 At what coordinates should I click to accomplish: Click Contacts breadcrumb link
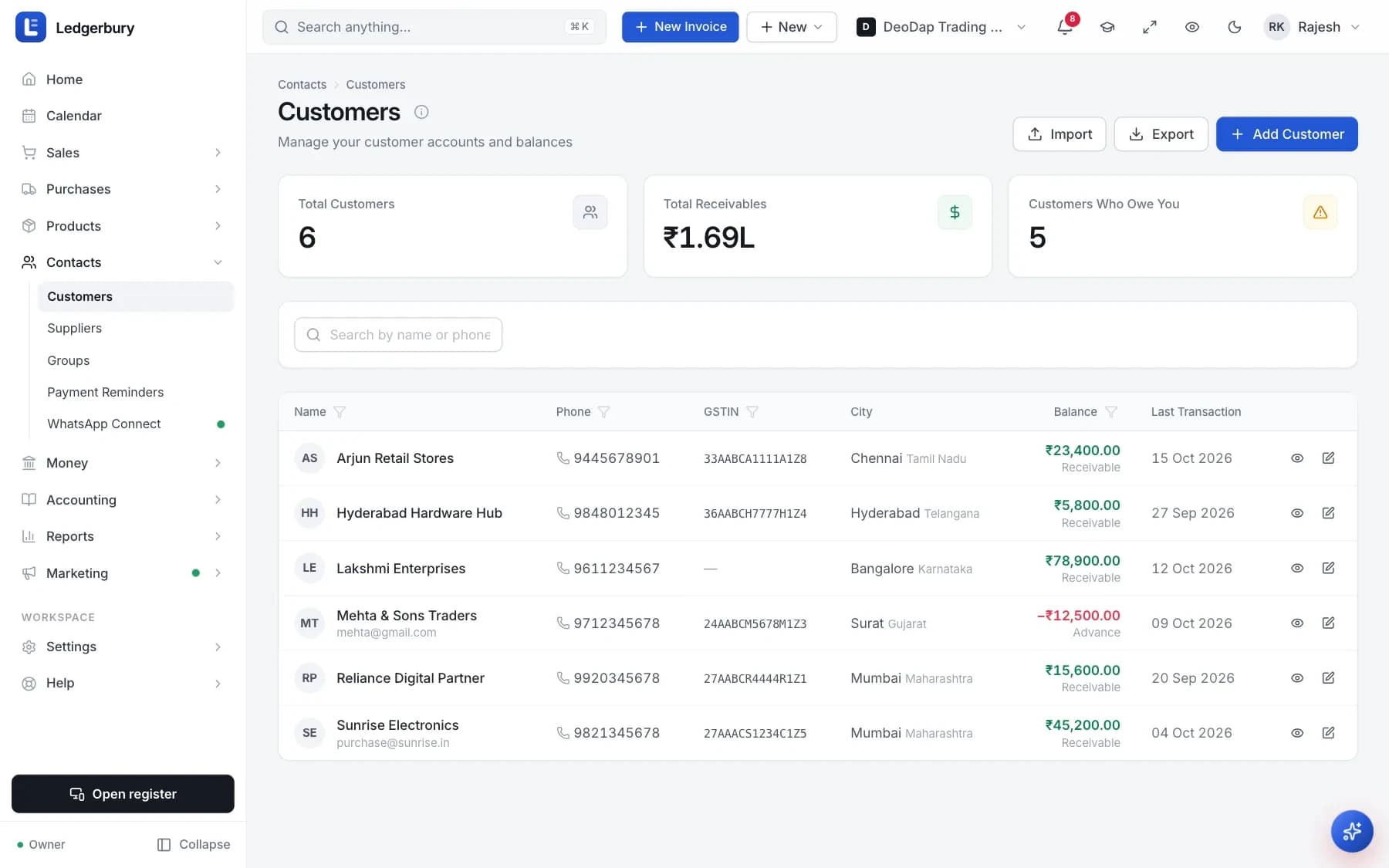pyautogui.click(x=302, y=85)
